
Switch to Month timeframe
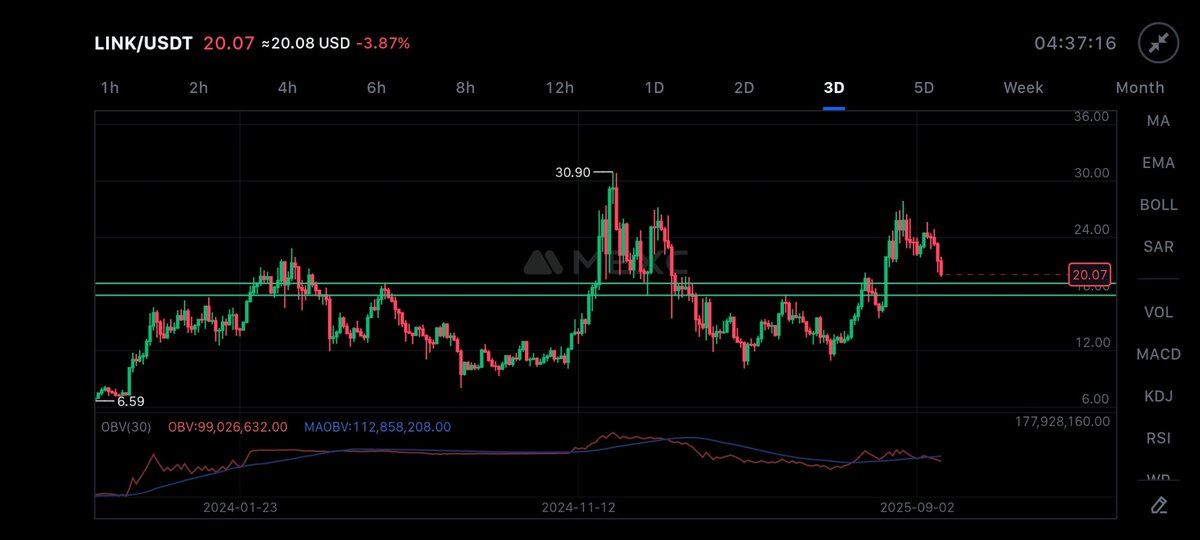[1140, 88]
